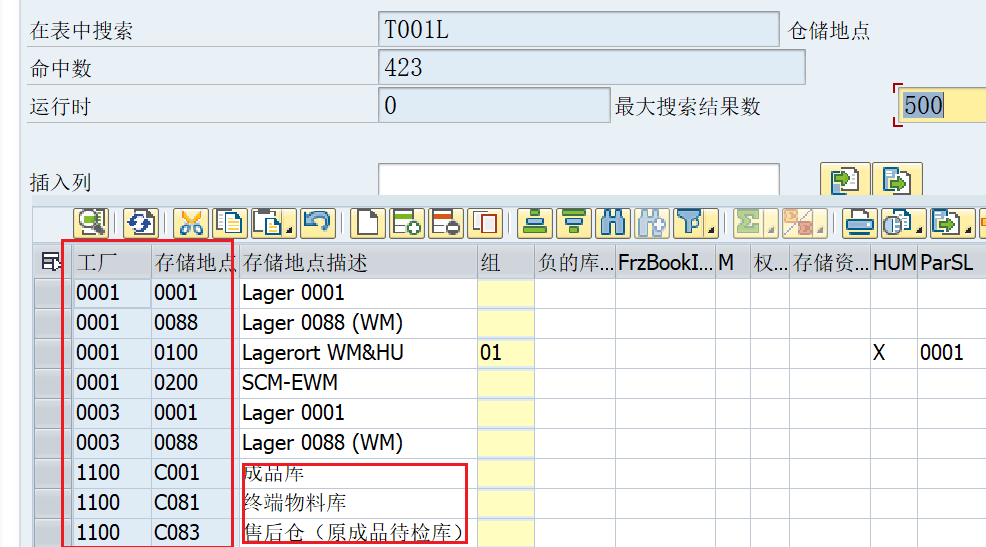Click the empty 插入列 input field

point(579,180)
